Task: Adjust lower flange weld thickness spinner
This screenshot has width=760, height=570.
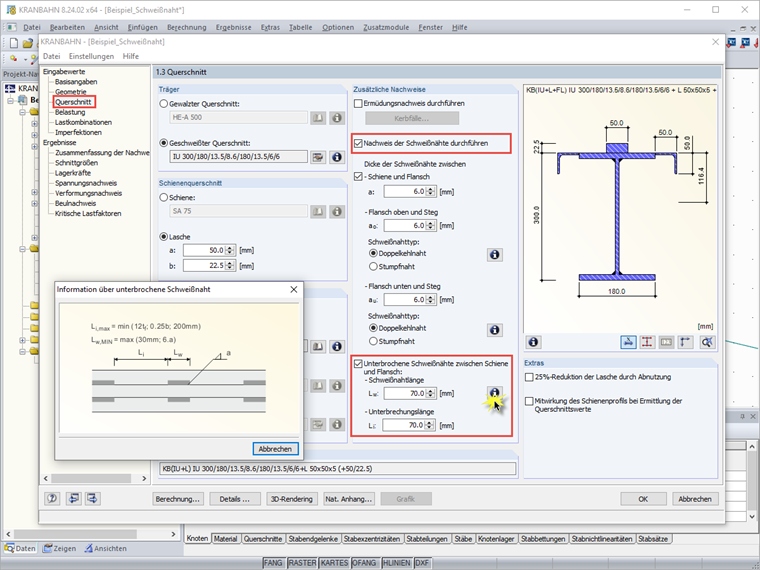Action: click(x=431, y=300)
